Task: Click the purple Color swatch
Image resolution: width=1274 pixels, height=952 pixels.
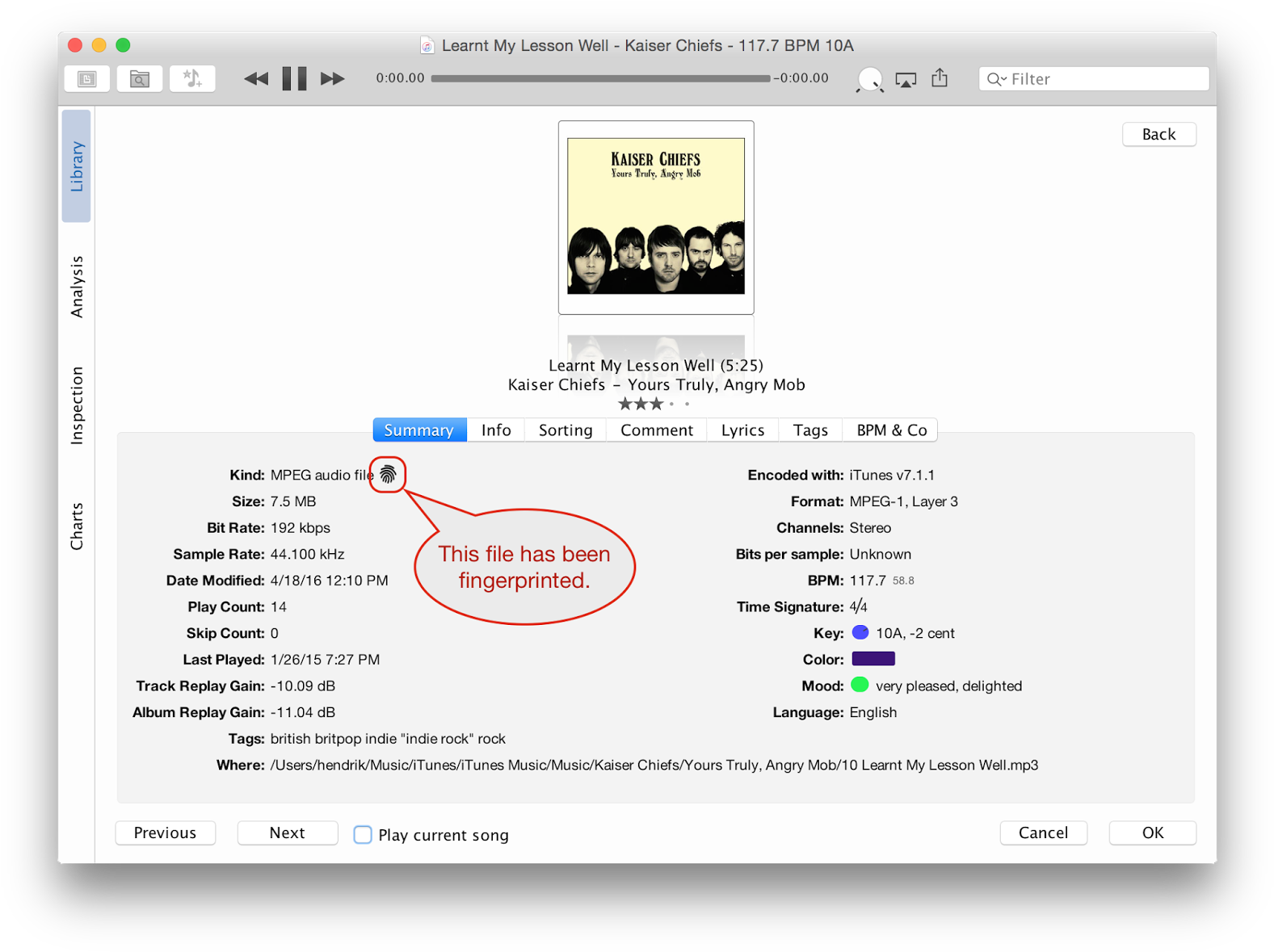Action: (873, 659)
